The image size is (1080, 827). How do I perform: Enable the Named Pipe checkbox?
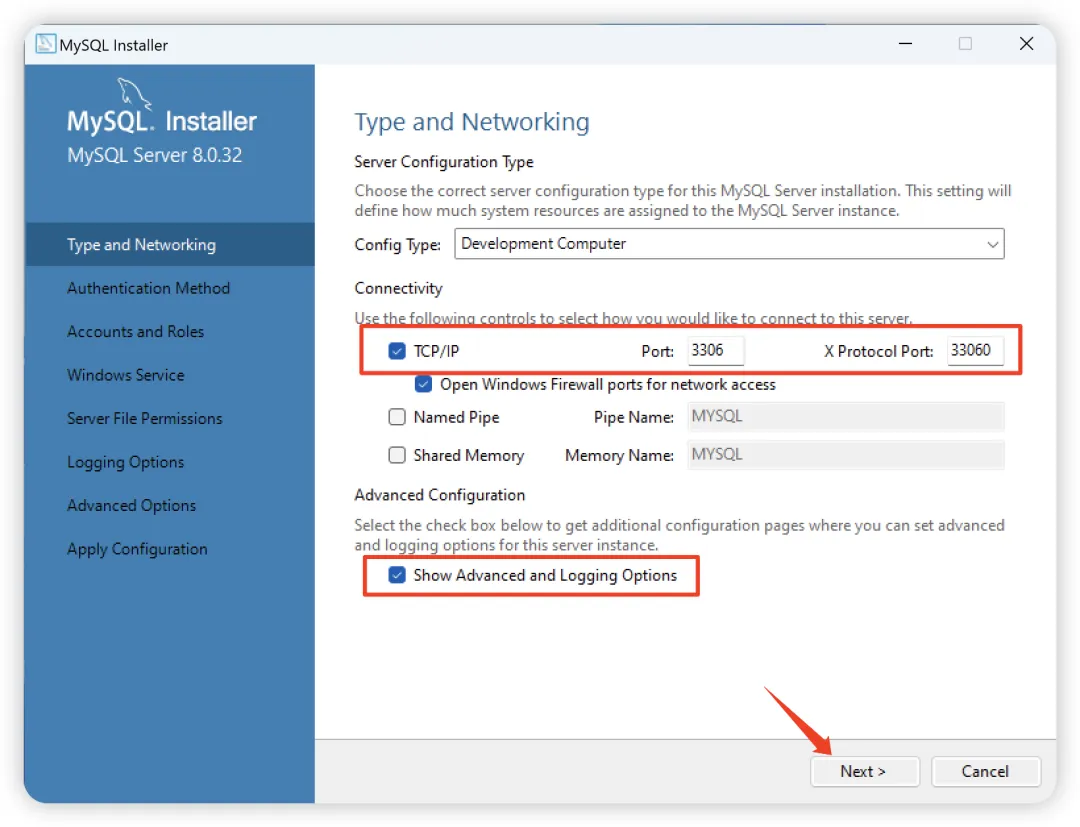click(397, 417)
